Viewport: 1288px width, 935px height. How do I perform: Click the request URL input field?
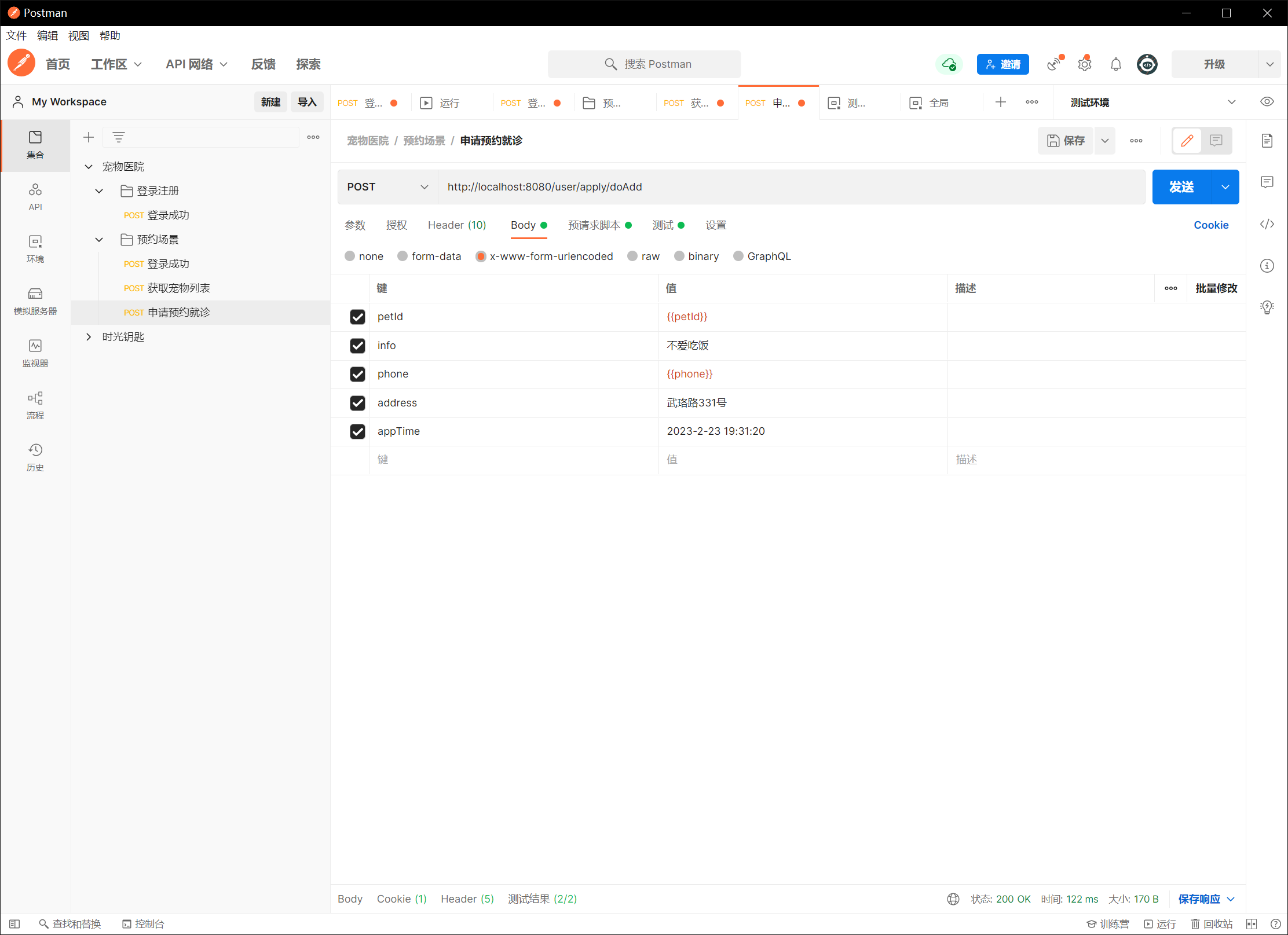tap(791, 187)
